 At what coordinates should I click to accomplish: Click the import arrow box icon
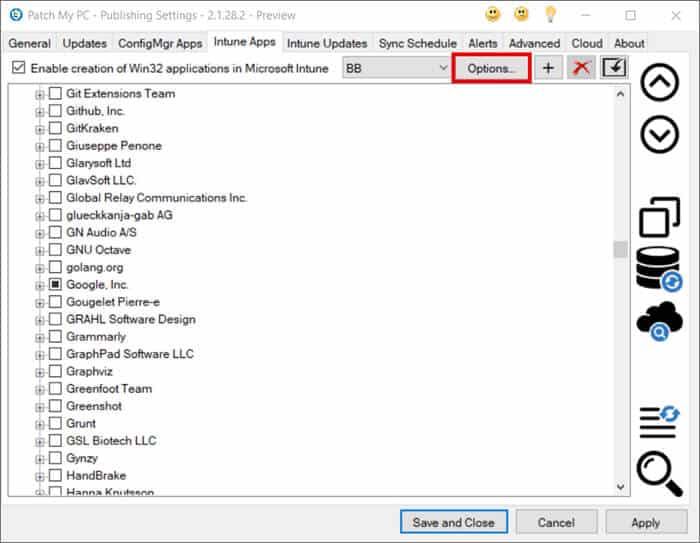click(x=614, y=68)
